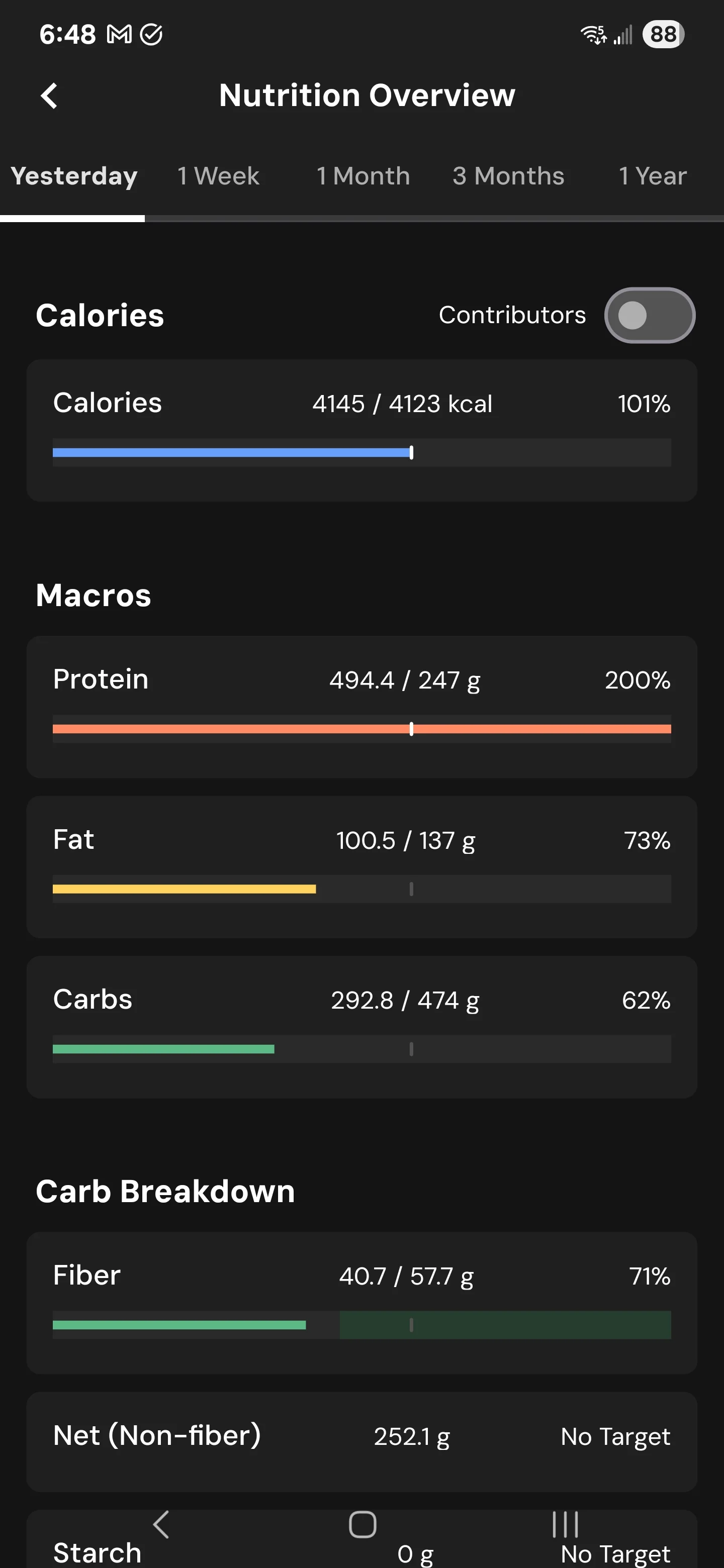724x1568 pixels.
Task: Select the Yesterday tab
Action: point(74,176)
